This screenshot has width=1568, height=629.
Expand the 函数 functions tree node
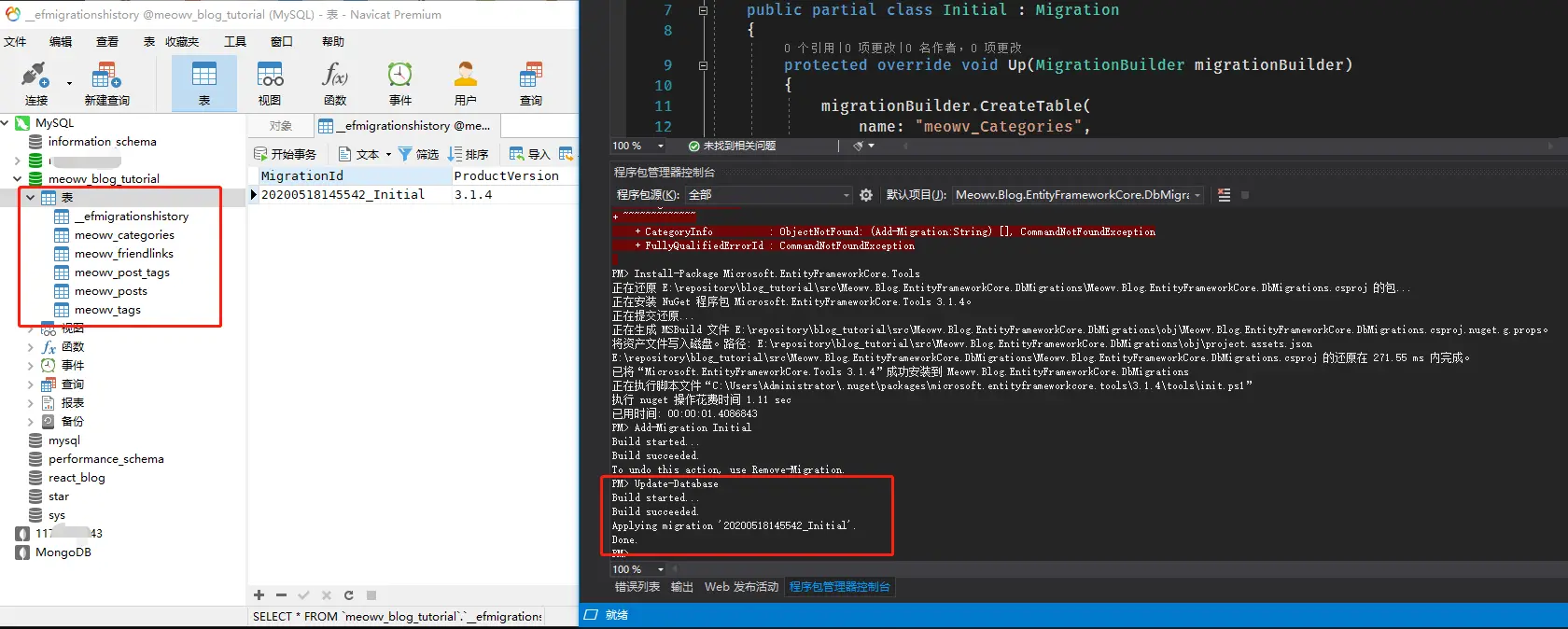31,347
